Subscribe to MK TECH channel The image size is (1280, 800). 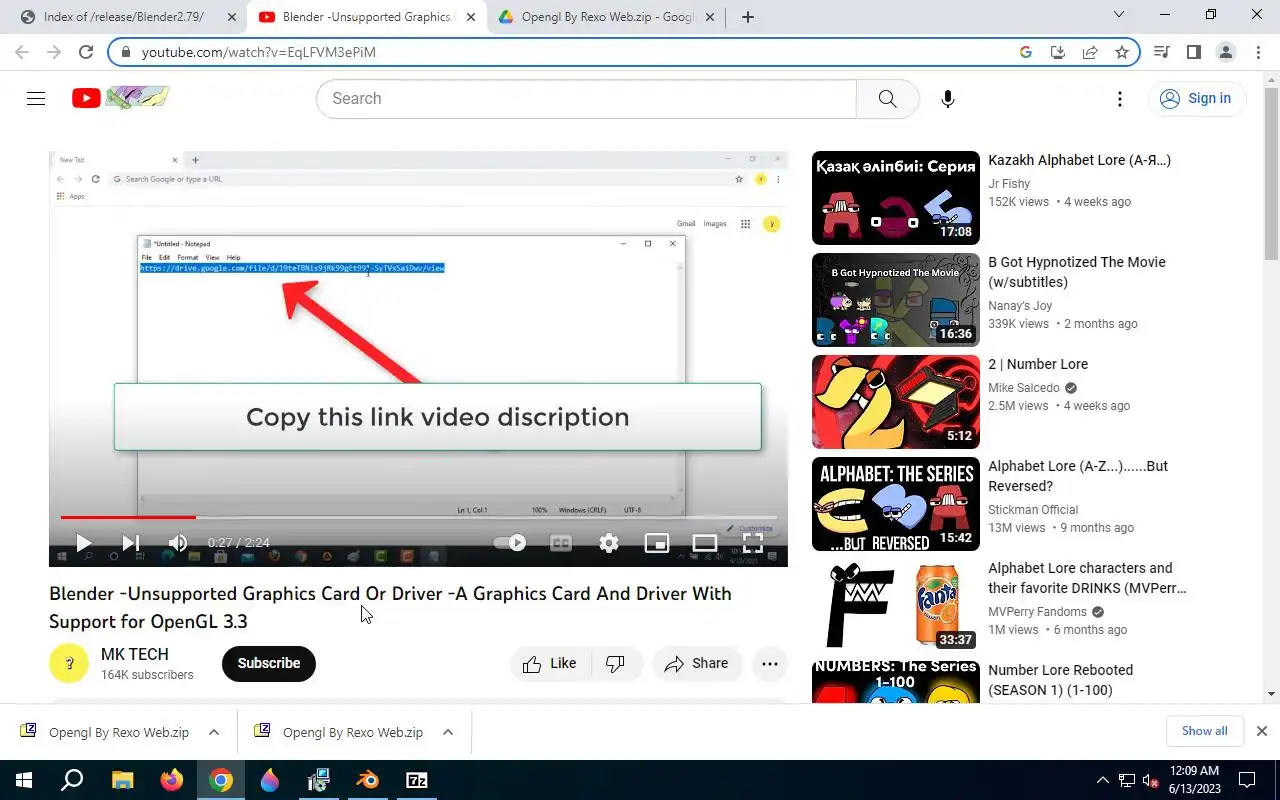pyautogui.click(x=269, y=663)
